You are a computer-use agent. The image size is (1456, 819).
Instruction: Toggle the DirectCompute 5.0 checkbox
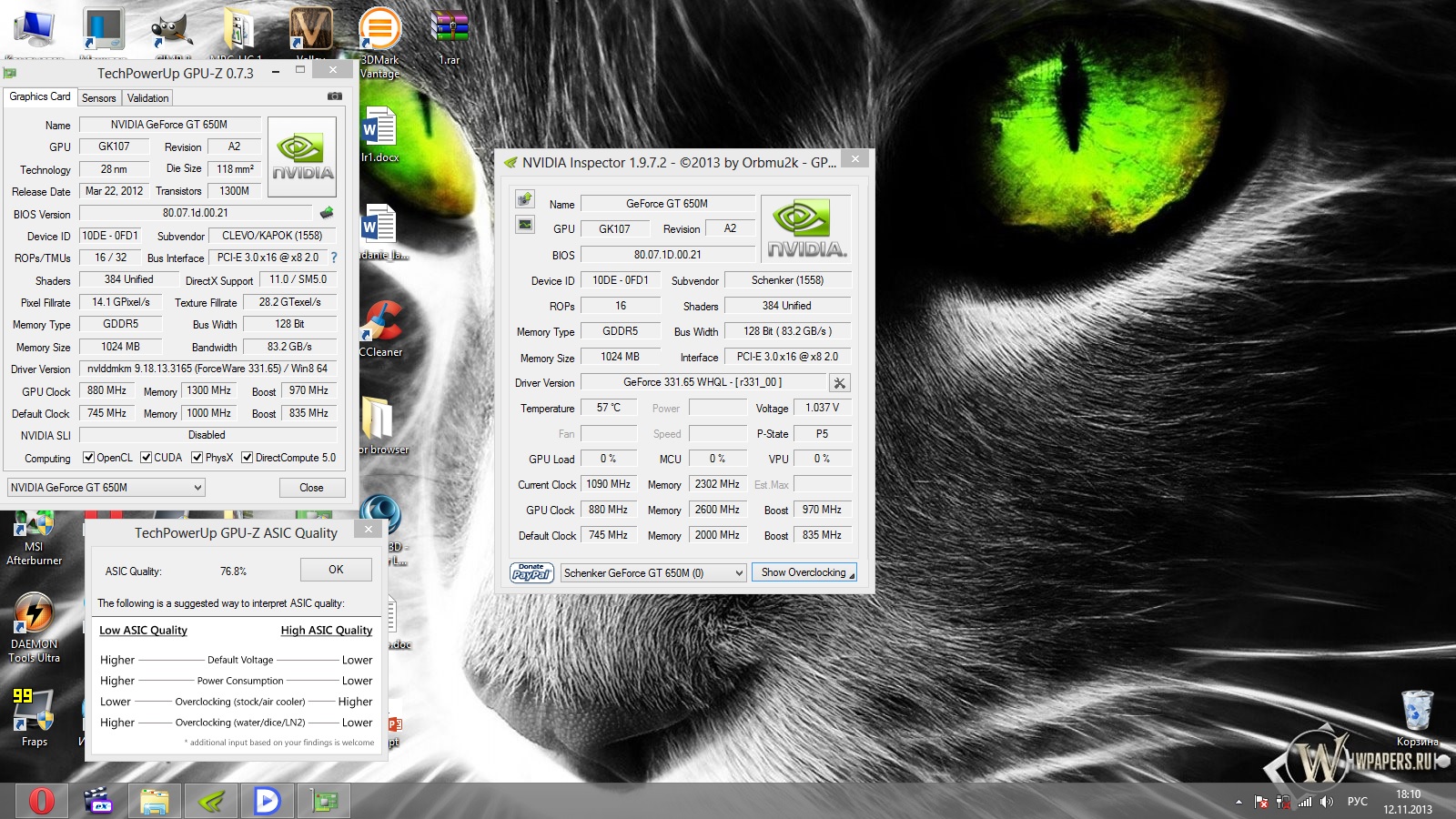tap(247, 458)
